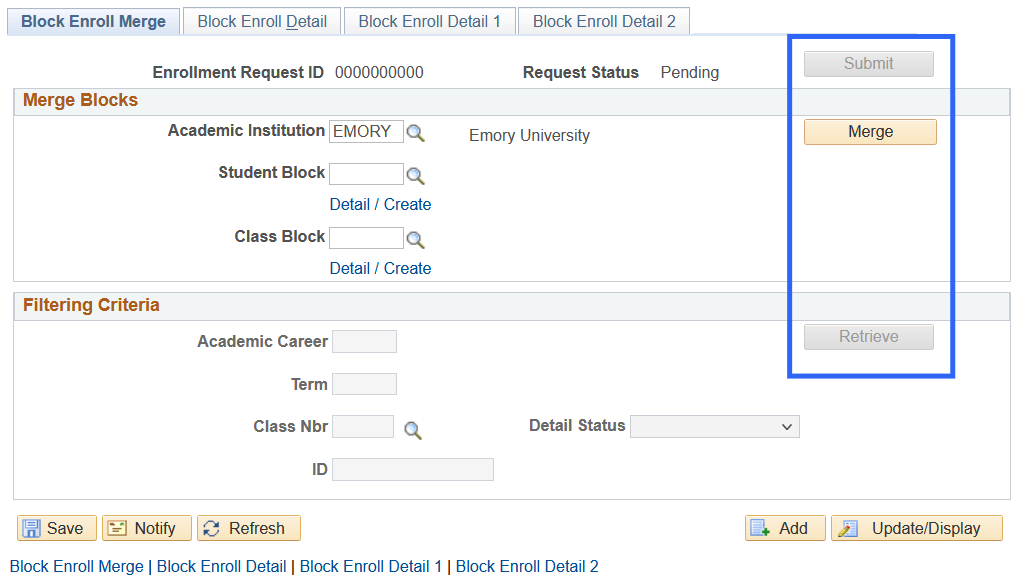Image resolution: width=1025 pixels, height=587 pixels.
Task: Open the Student Block lookup magnifier
Action: tap(415, 174)
